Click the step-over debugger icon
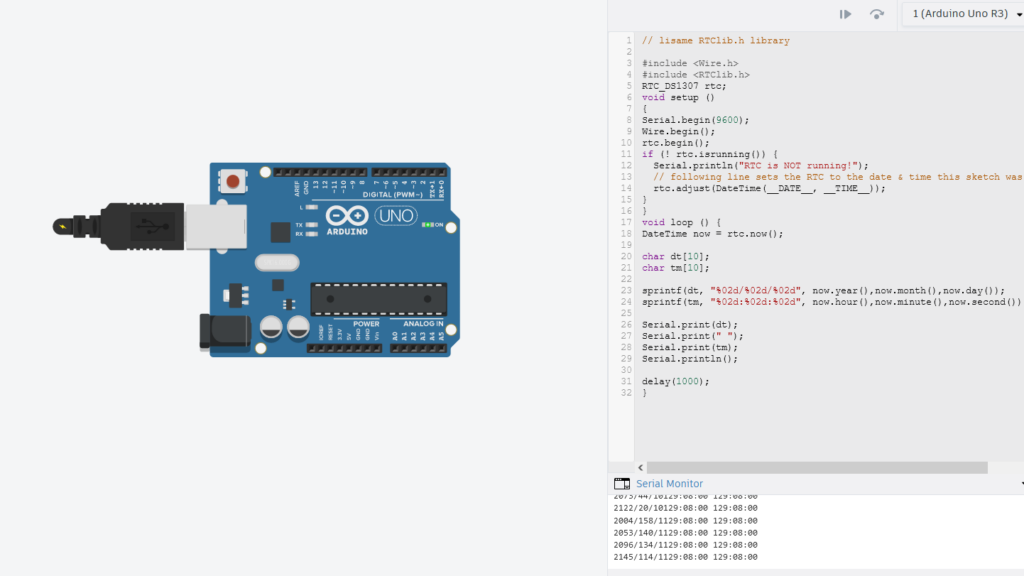1024x576 pixels. coord(876,14)
